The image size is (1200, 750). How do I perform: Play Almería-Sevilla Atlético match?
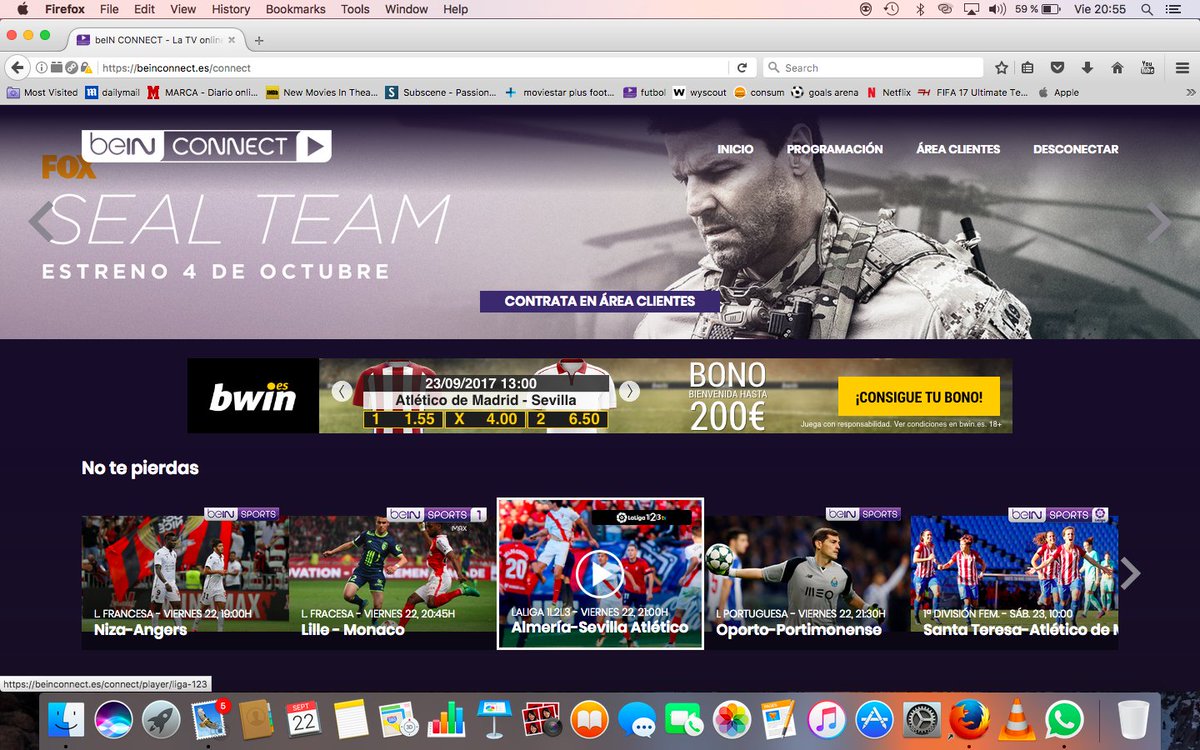(600, 573)
